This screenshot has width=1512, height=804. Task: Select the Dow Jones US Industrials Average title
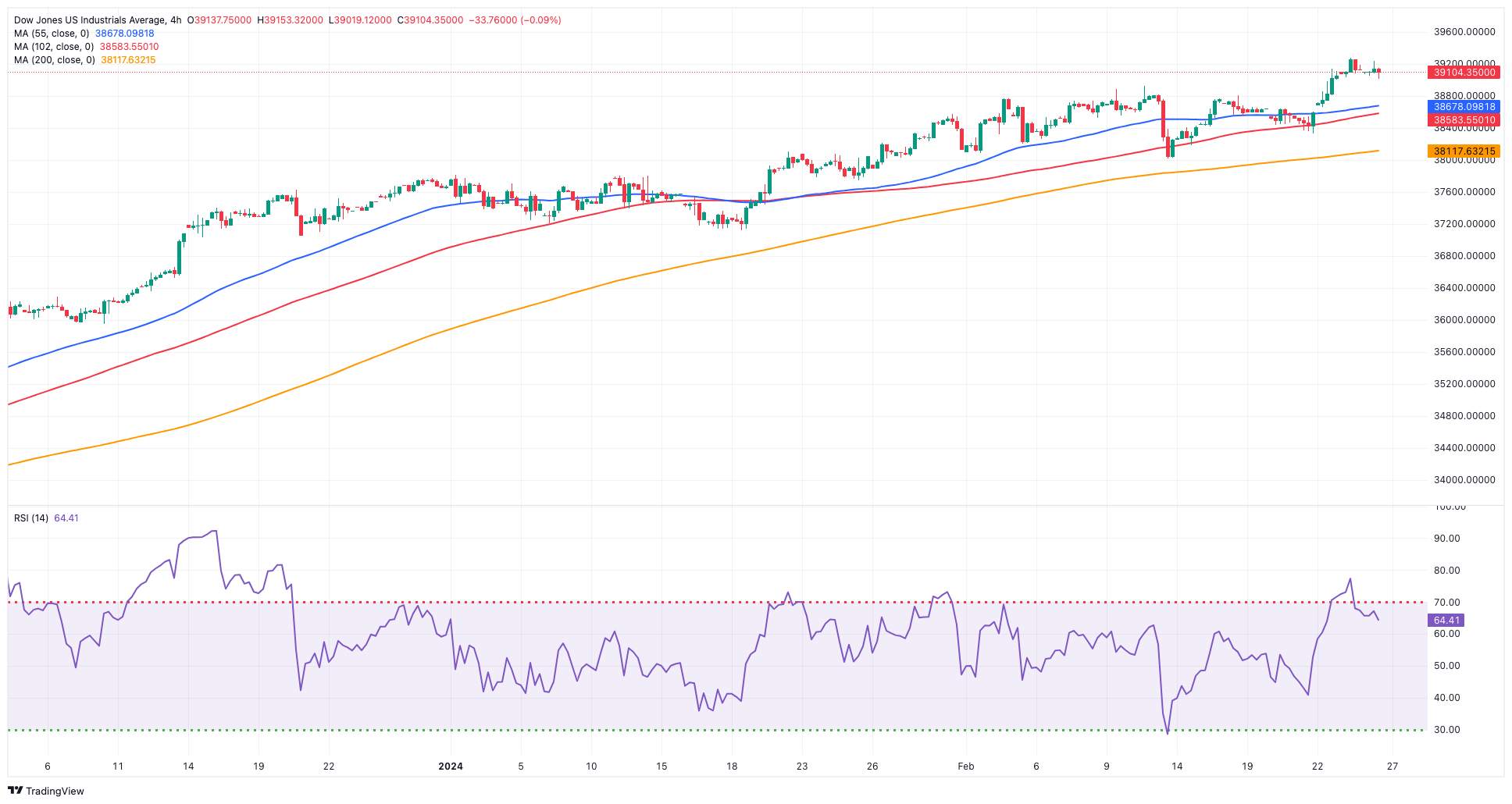click(x=90, y=20)
